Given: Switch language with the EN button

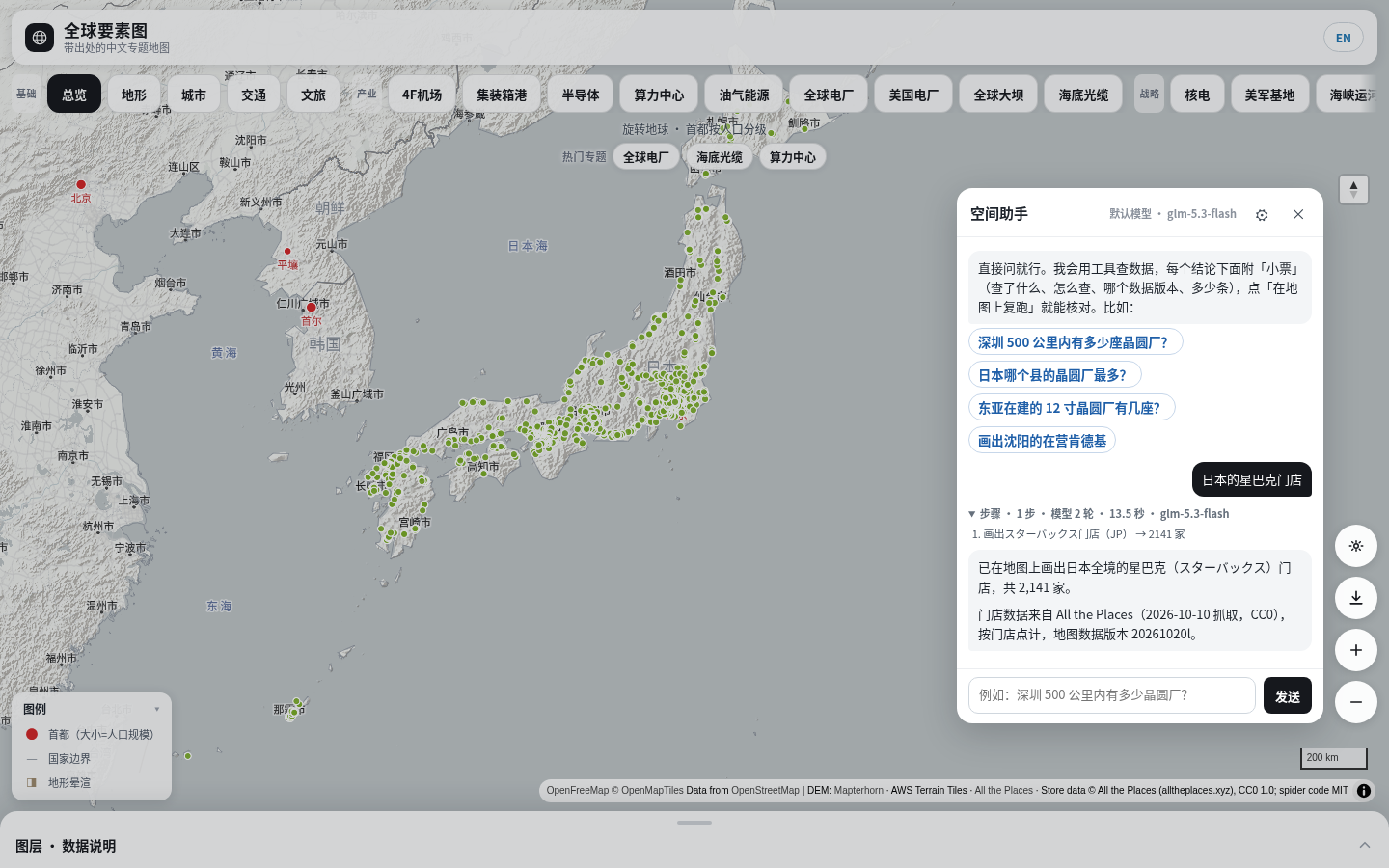Looking at the screenshot, I should pyautogui.click(x=1344, y=38).
